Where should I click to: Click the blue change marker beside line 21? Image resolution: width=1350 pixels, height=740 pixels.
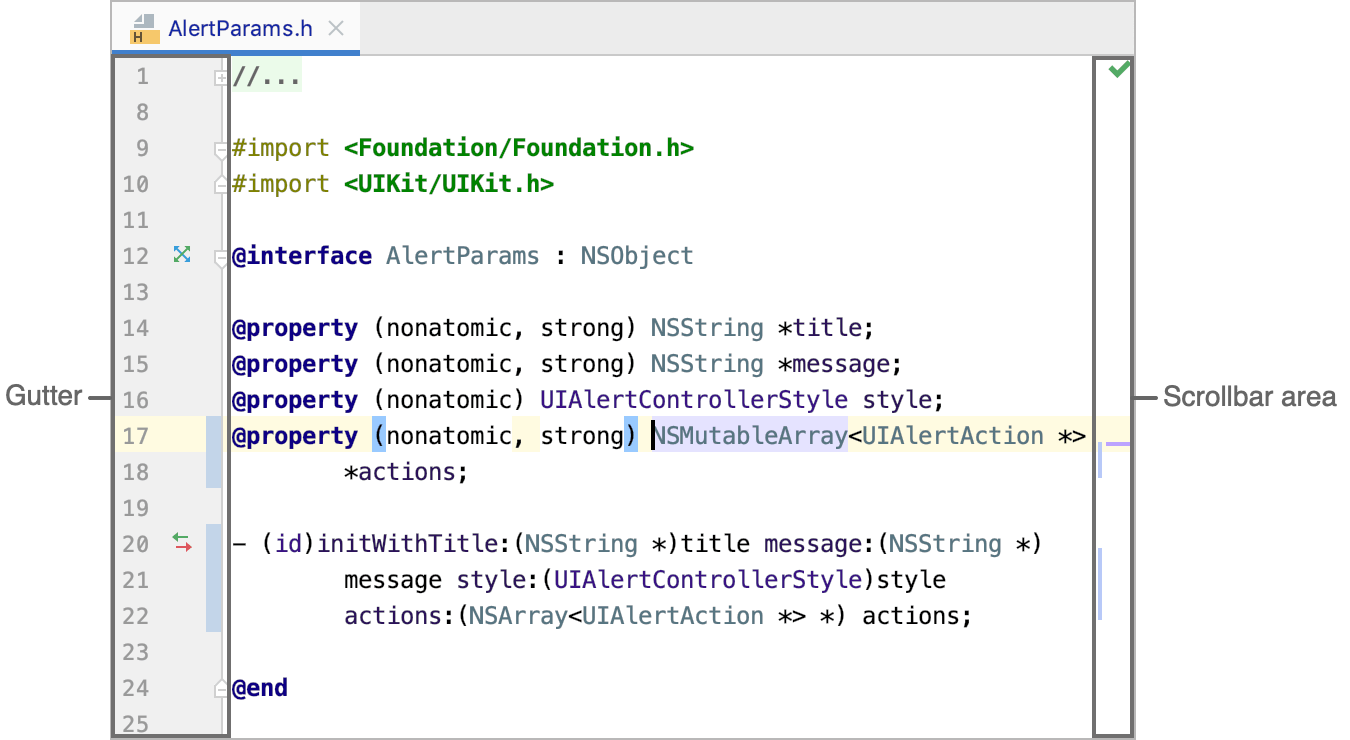(214, 578)
